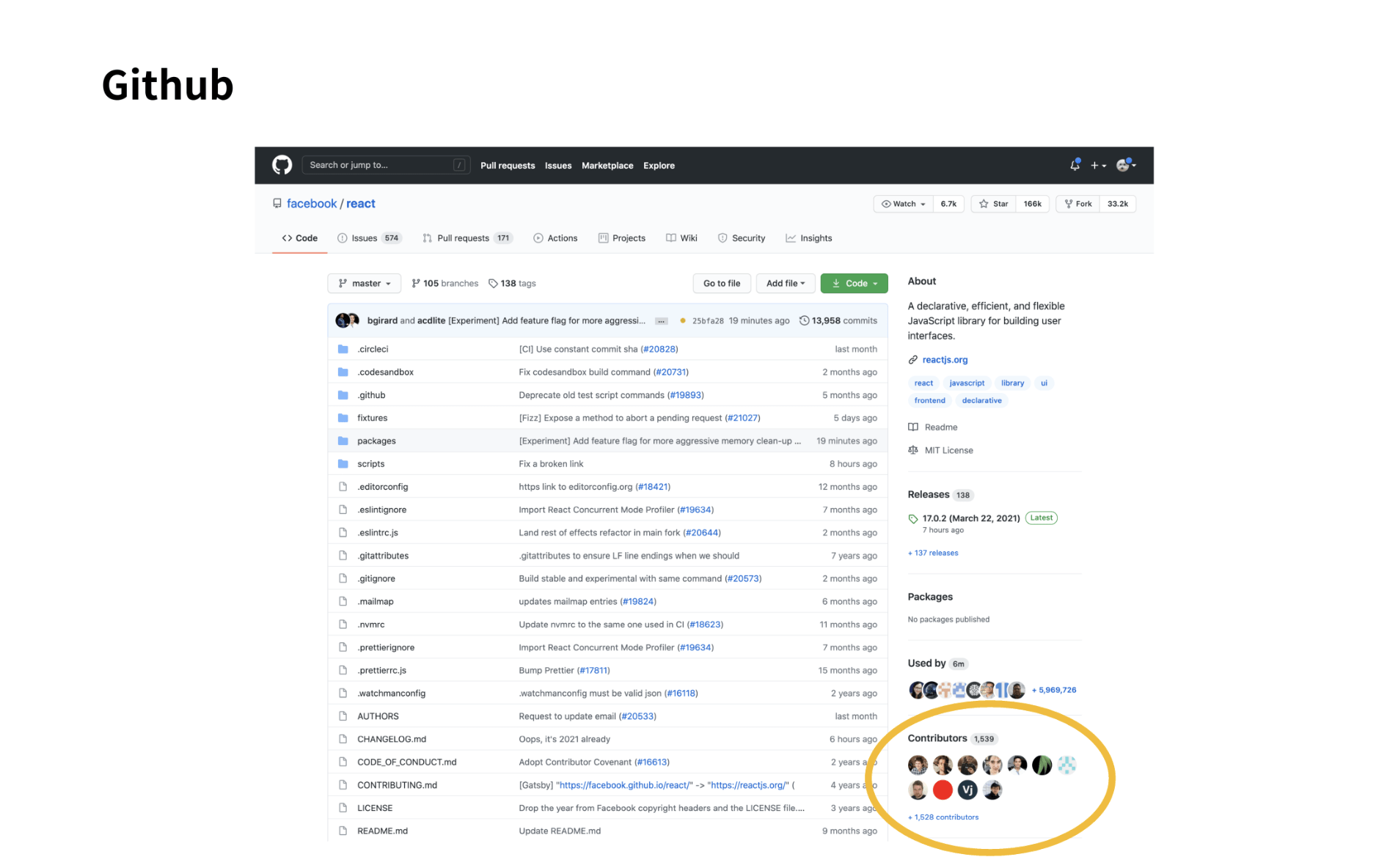Click the .editorconfig file icon
The height and width of the screenshot is (868, 1398).
pyautogui.click(x=343, y=487)
